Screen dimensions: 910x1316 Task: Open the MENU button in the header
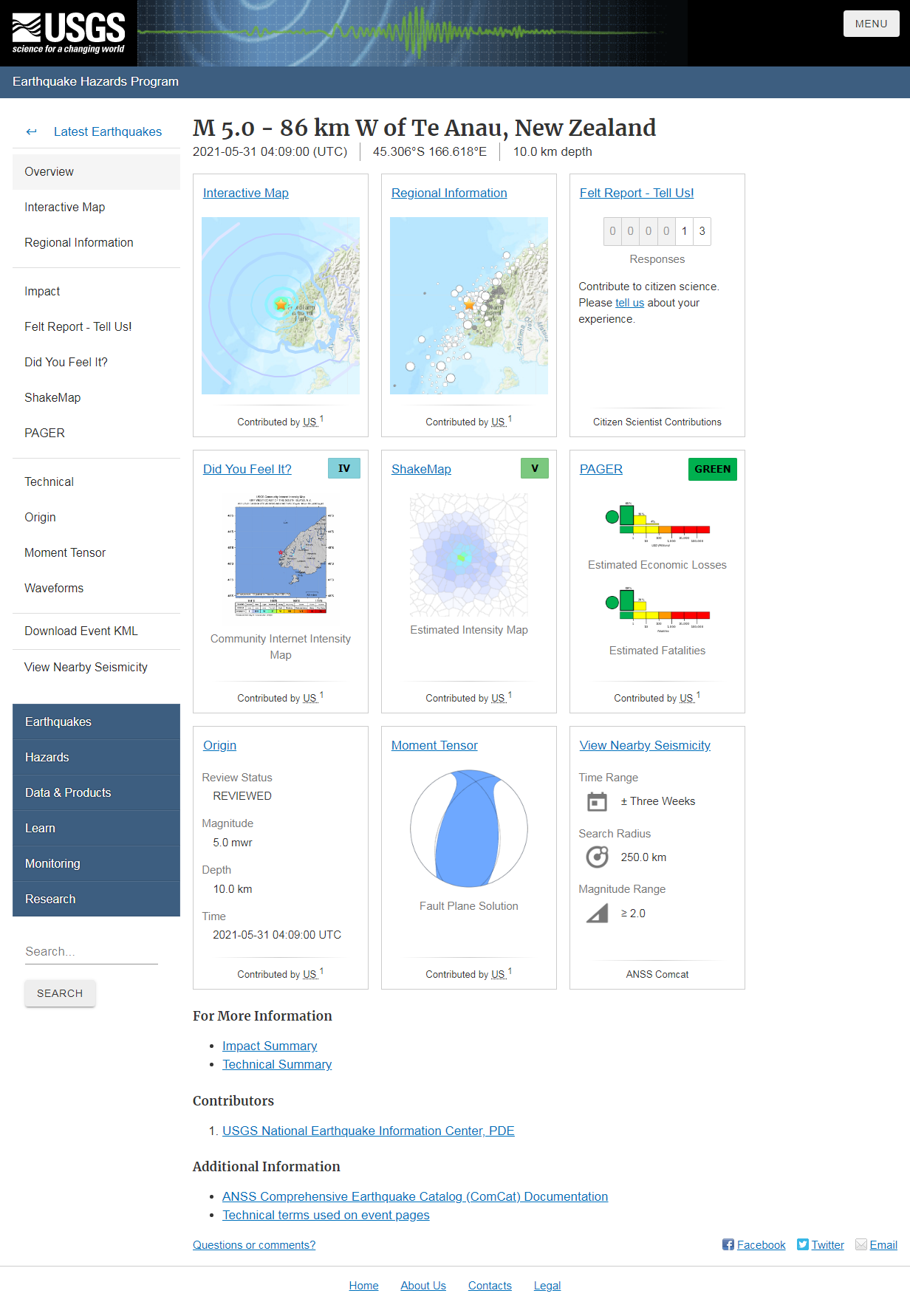(871, 24)
